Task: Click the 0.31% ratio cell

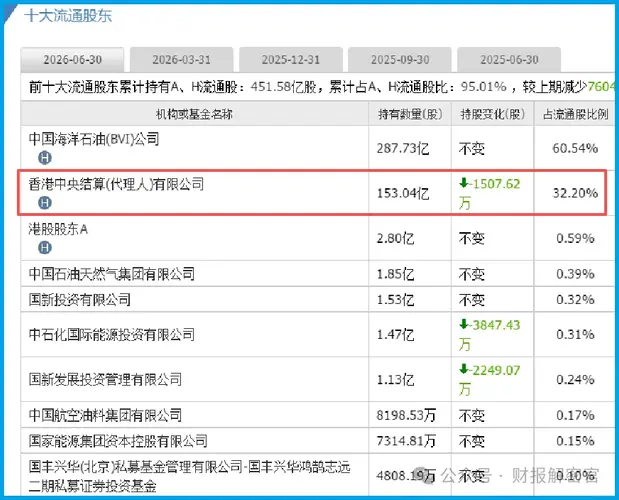Action: tap(575, 335)
